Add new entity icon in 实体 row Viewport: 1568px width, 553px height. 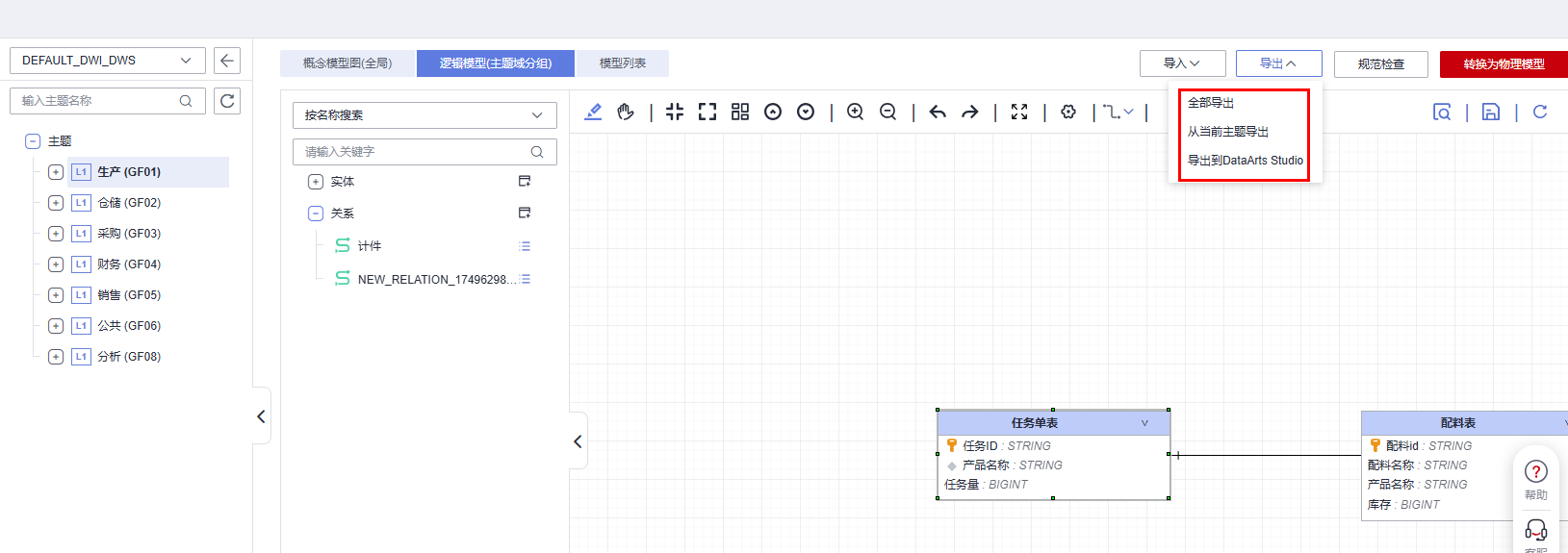tap(525, 181)
